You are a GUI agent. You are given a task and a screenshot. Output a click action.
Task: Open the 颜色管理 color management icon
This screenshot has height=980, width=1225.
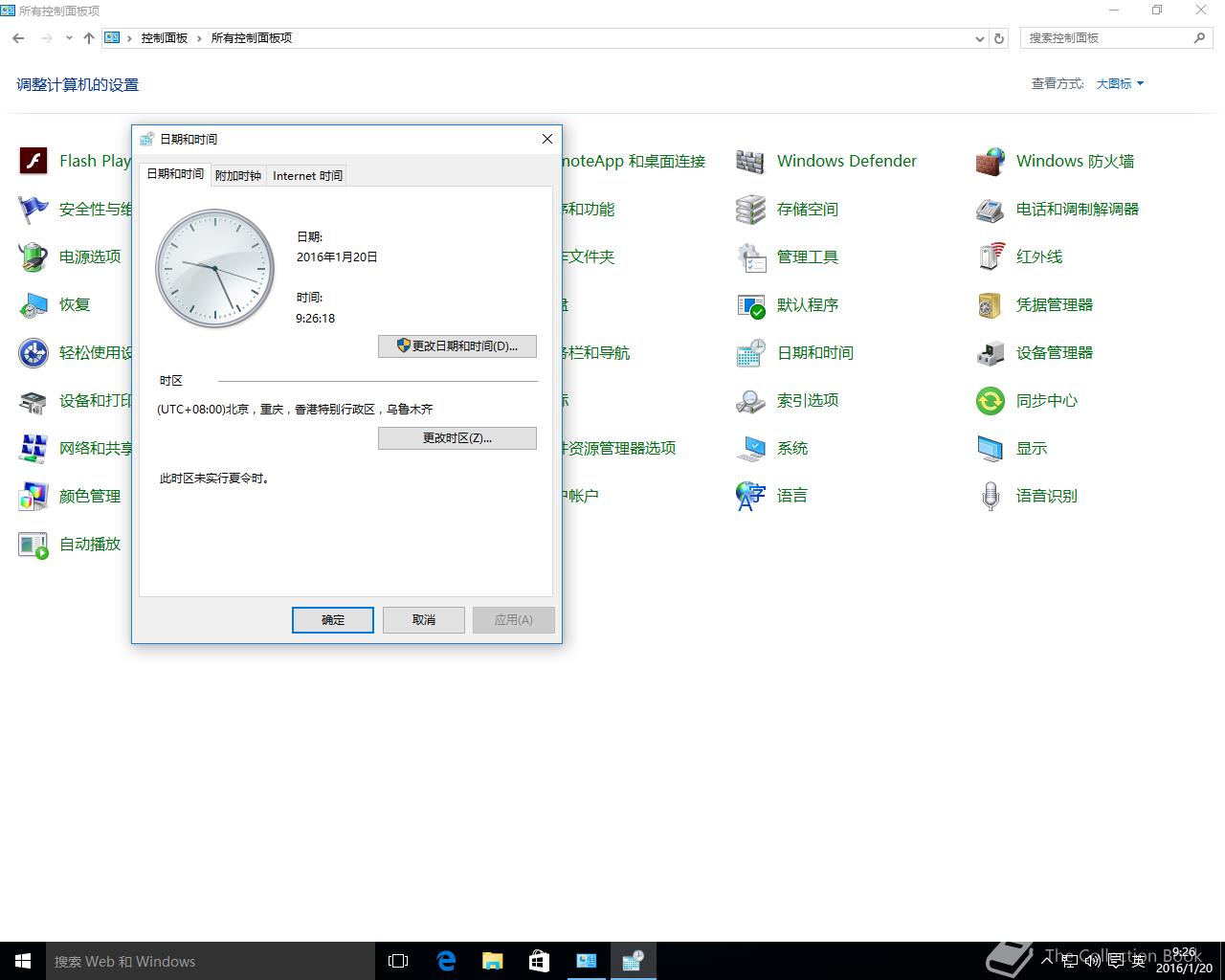[x=33, y=496]
